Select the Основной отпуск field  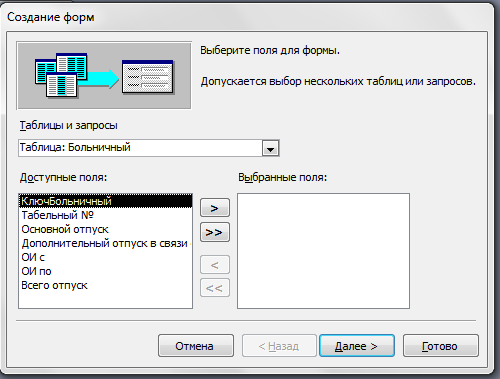(105, 229)
